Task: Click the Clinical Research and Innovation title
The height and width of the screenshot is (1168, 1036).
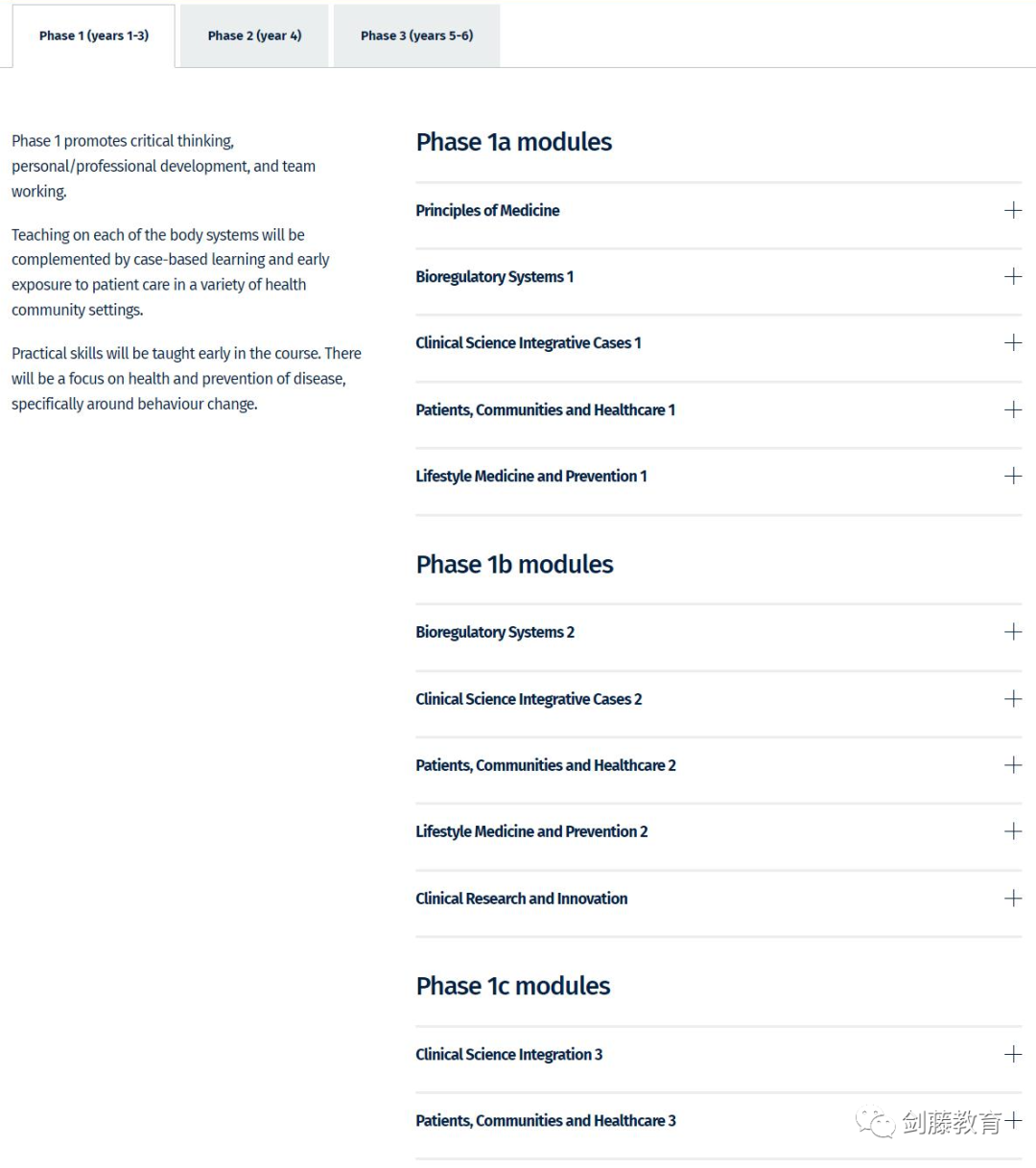Action: click(521, 899)
